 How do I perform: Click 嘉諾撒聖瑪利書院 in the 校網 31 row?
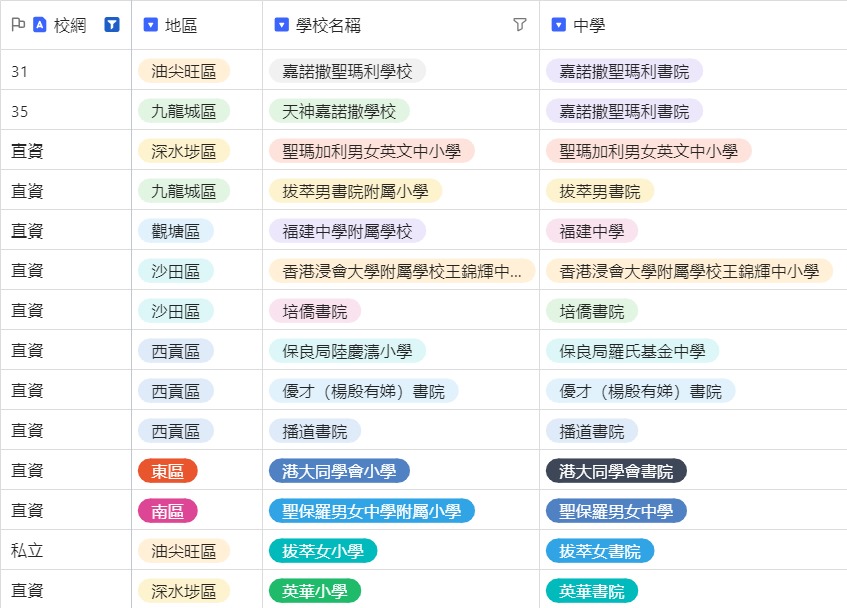(624, 71)
